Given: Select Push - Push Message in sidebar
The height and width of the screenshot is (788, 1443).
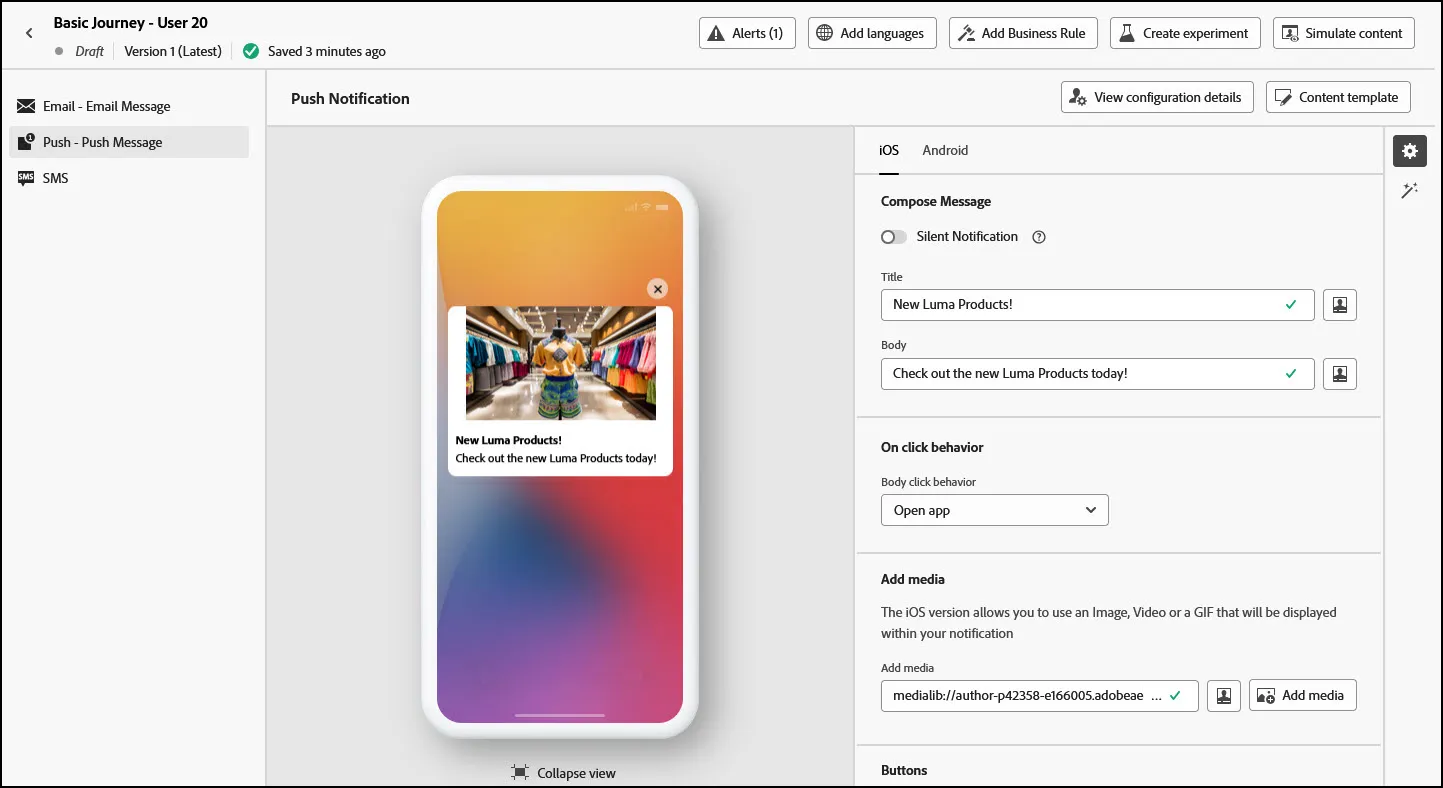Looking at the screenshot, I should click(x=129, y=142).
